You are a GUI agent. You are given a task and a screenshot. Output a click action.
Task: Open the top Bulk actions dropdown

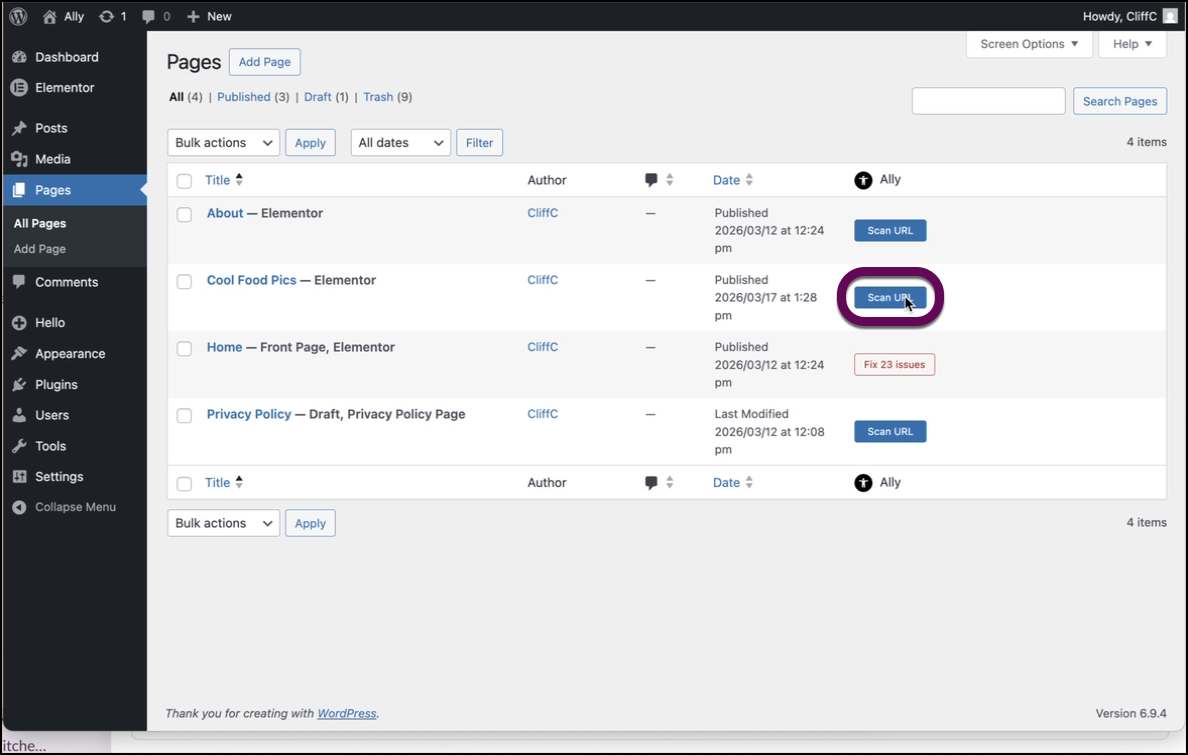(223, 143)
